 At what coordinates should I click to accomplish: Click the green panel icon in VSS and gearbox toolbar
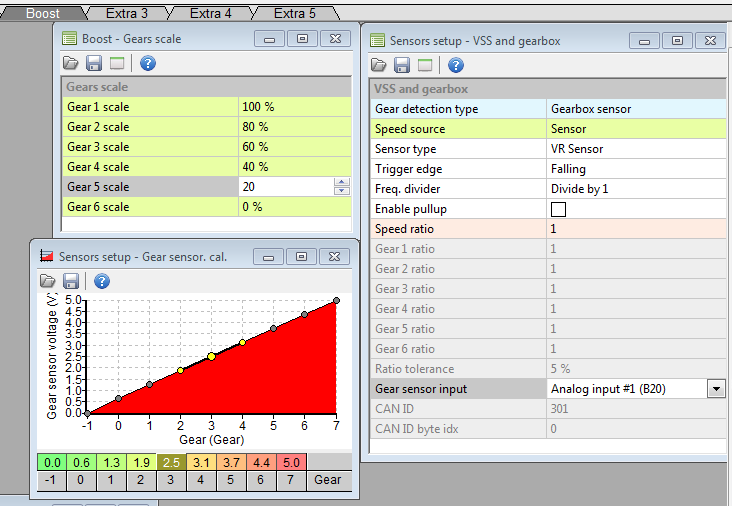pos(425,65)
